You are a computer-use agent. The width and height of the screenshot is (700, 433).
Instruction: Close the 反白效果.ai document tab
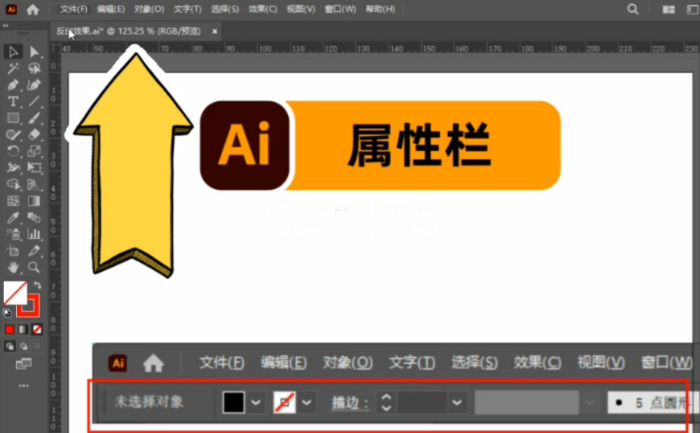(x=215, y=31)
